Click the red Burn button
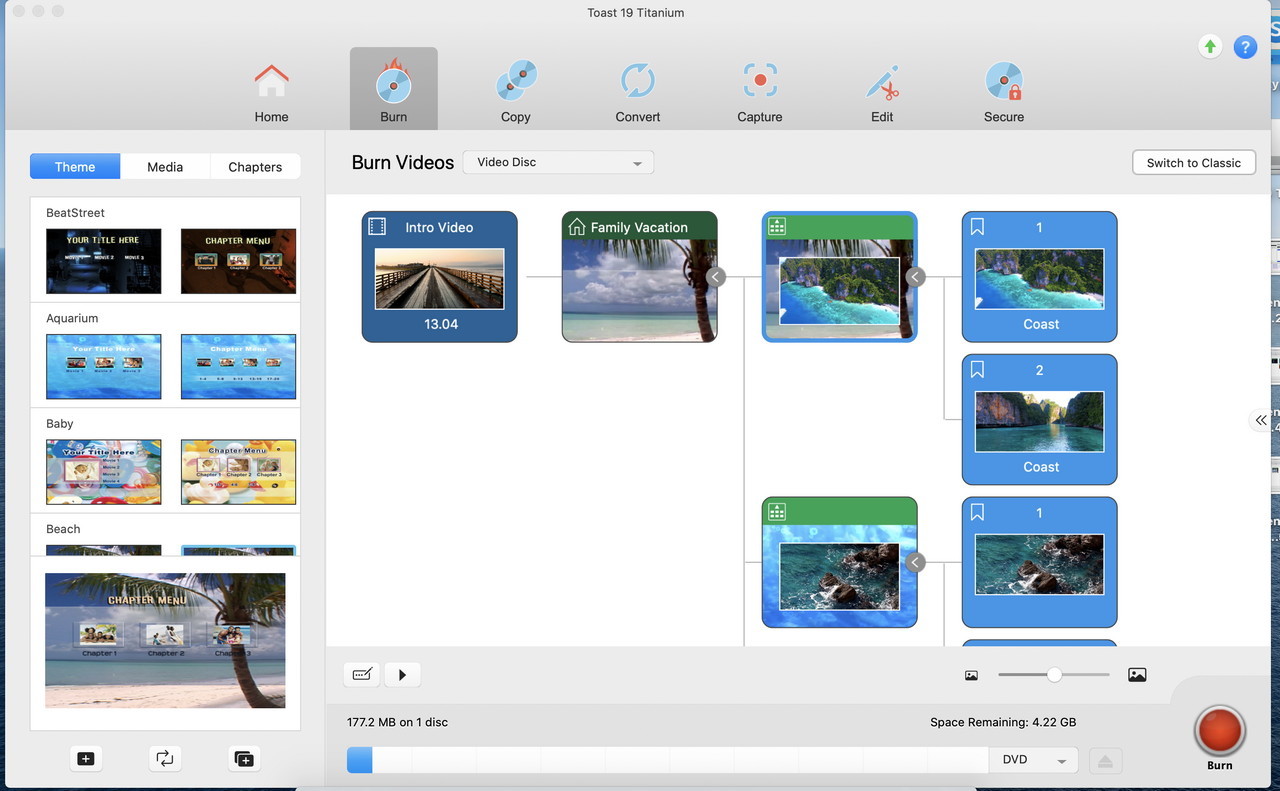The image size is (1280, 791). tap(1219, 731)
